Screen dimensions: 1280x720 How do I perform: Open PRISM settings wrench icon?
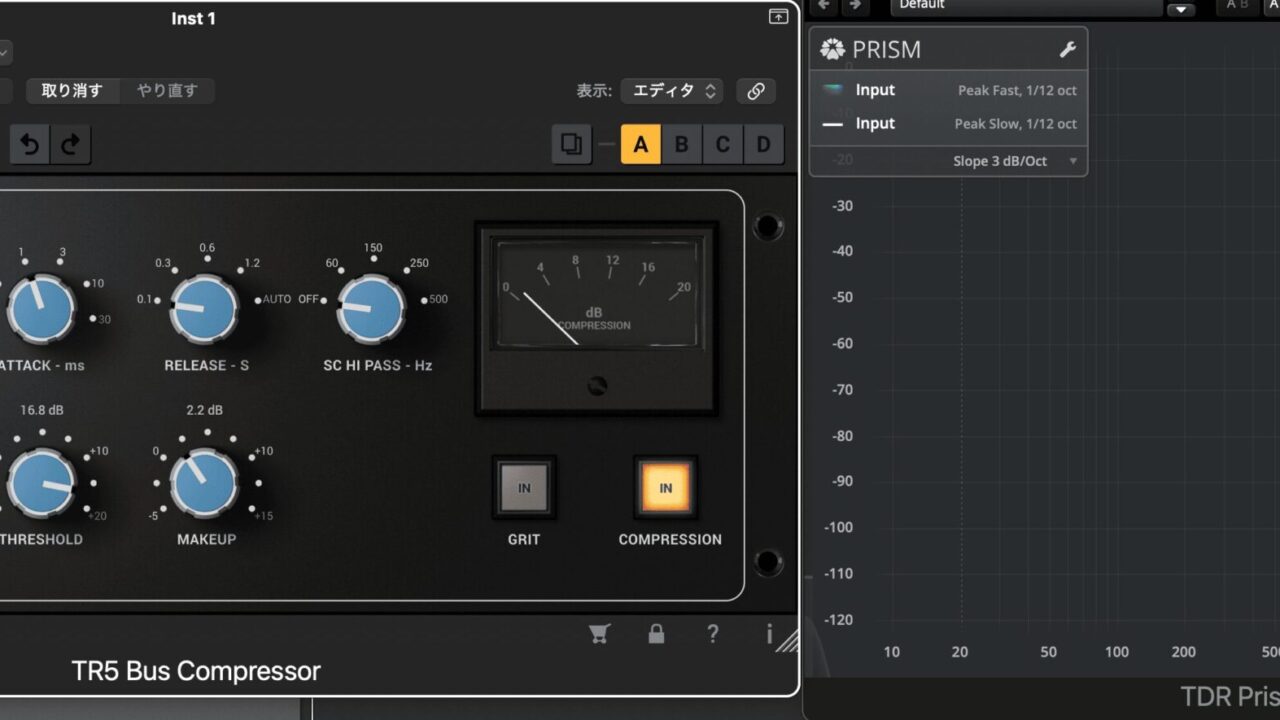[x=1067, y=50]
